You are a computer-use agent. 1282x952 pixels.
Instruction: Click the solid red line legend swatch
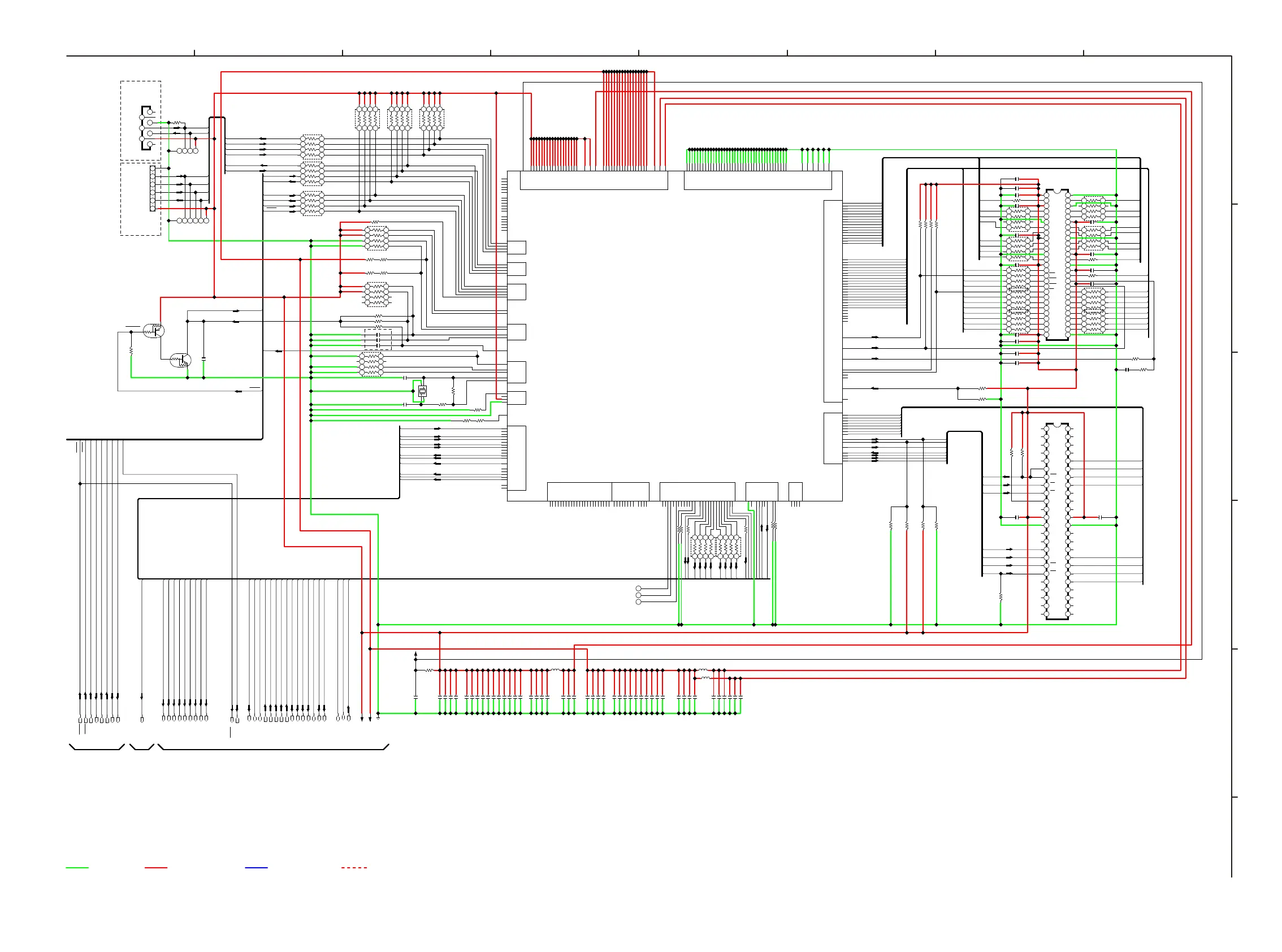pyautogui.click(x=155, y=867)
